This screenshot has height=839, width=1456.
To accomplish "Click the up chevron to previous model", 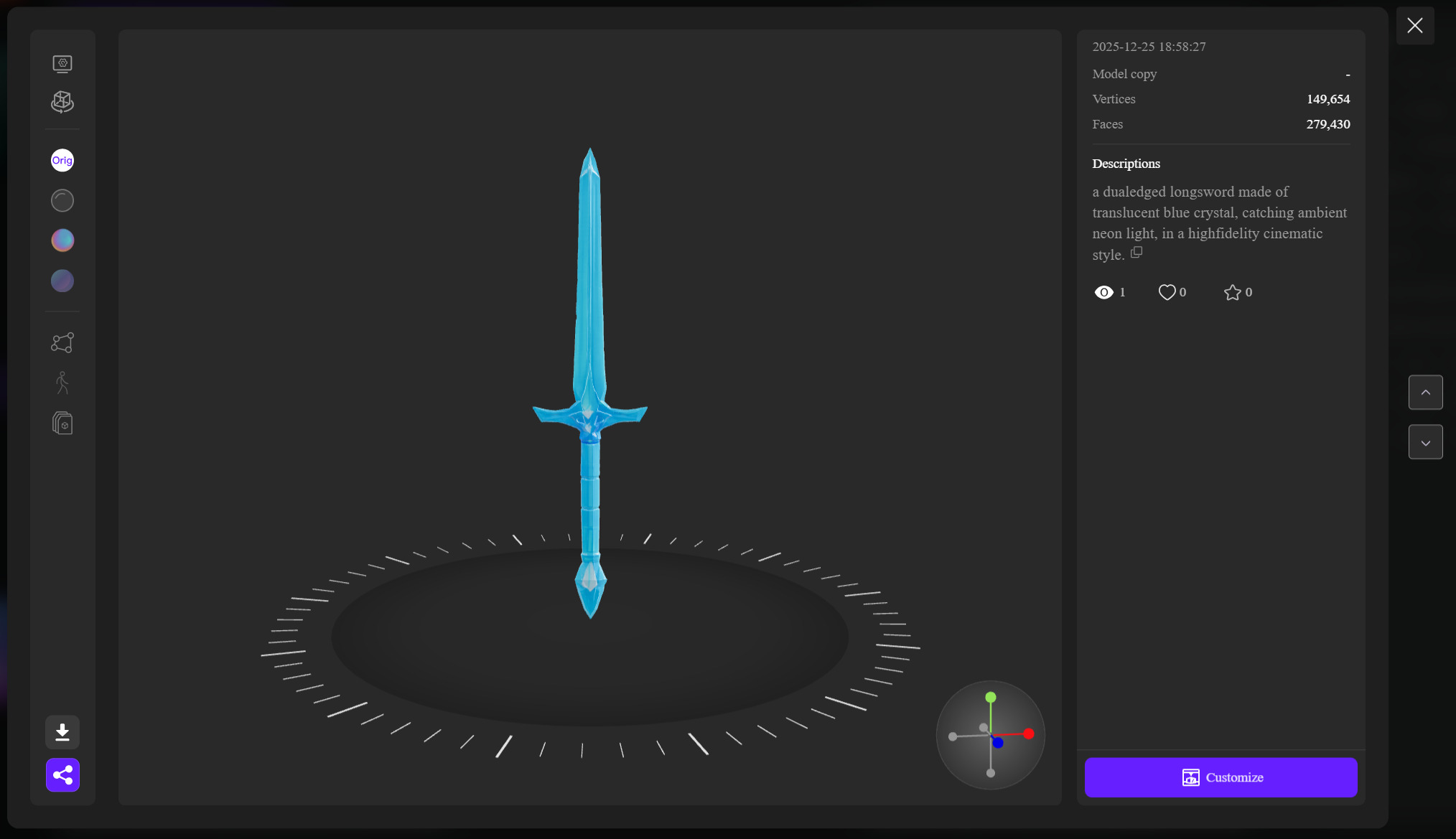I will pyautogui.click(x=1426, y=392).
